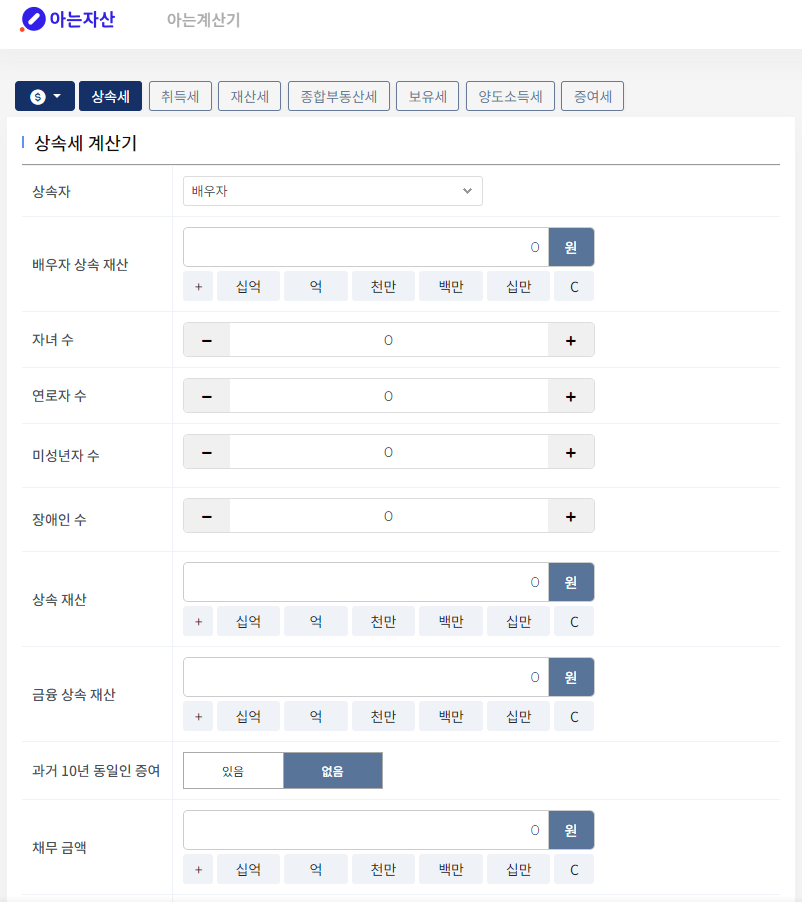
Task: Switch to the 증여세 tab
Action: tap(592, 96)
